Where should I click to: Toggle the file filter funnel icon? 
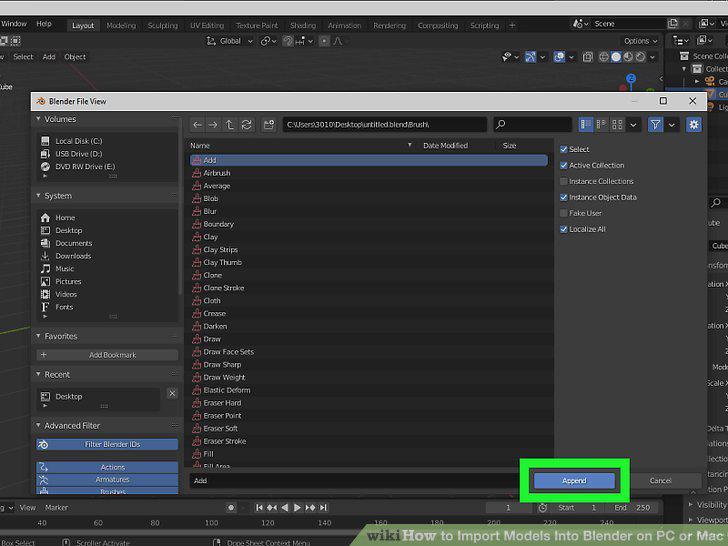(655, 124)
